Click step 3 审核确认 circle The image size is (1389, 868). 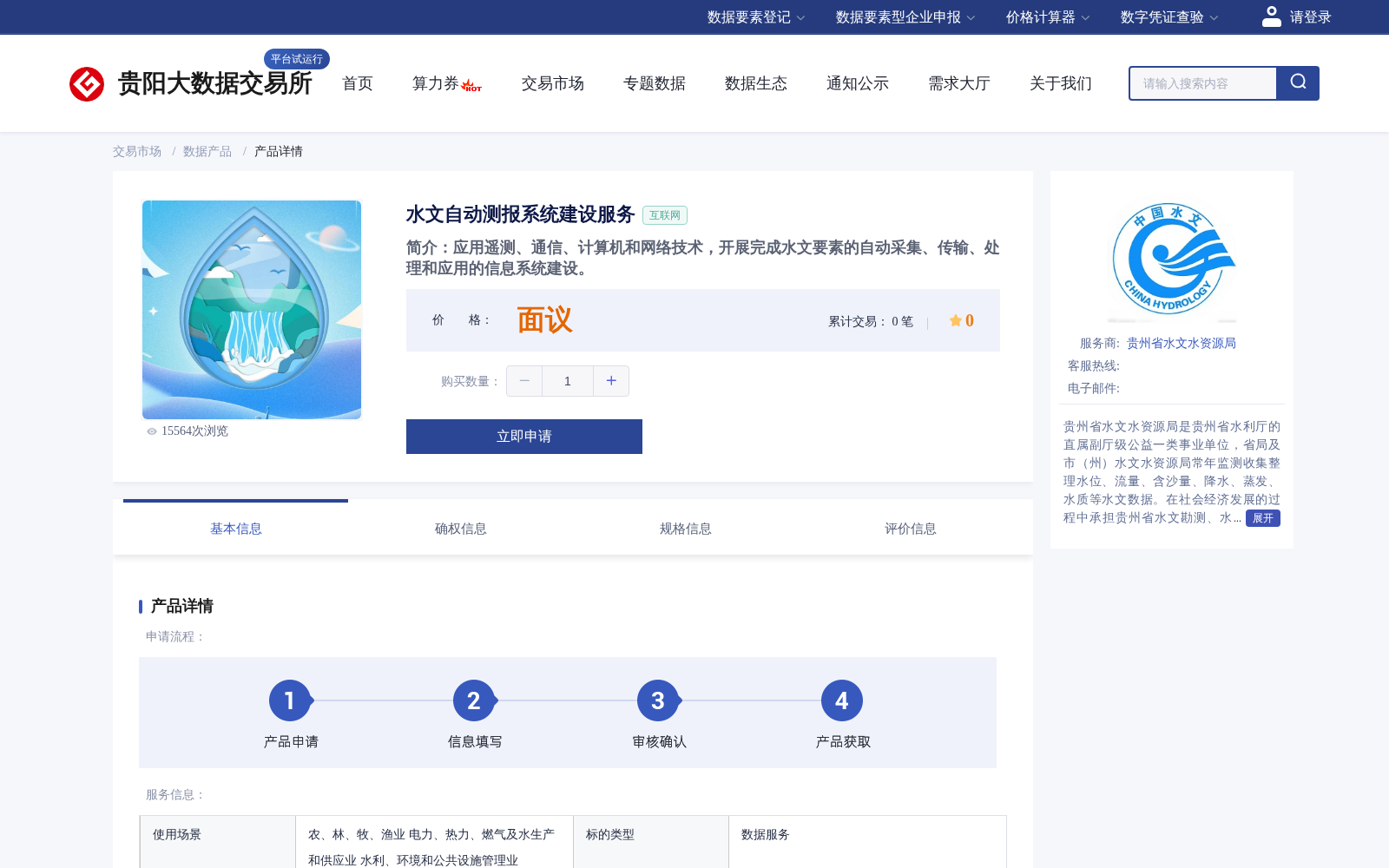pyautogui.click(x=658, y=700)
